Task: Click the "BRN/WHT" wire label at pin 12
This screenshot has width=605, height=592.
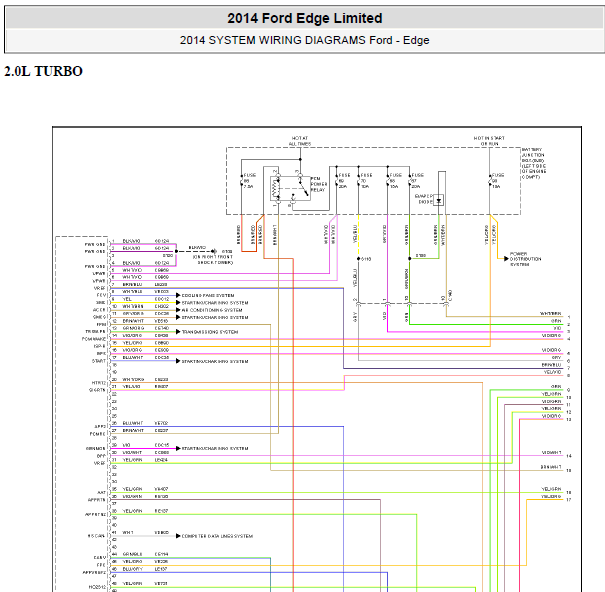Action: 133,321
